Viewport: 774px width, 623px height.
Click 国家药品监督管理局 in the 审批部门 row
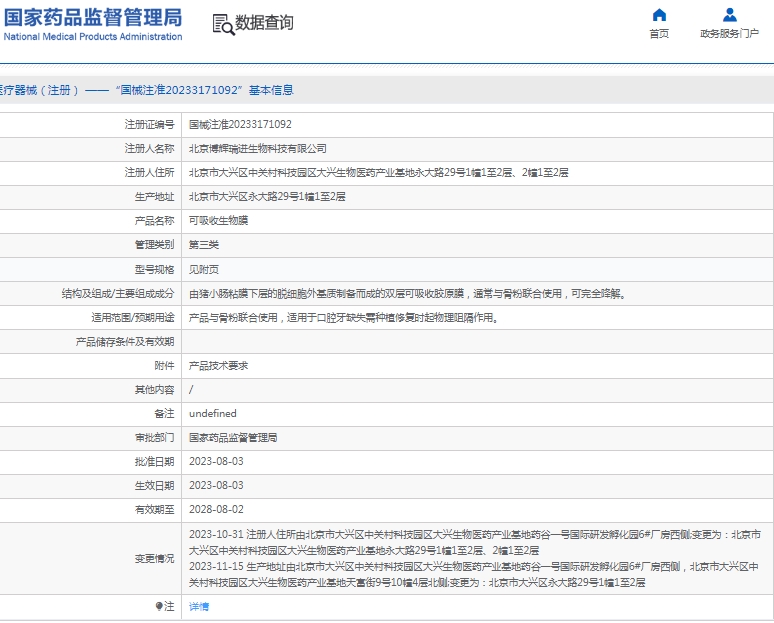click(x=233, y=438)
